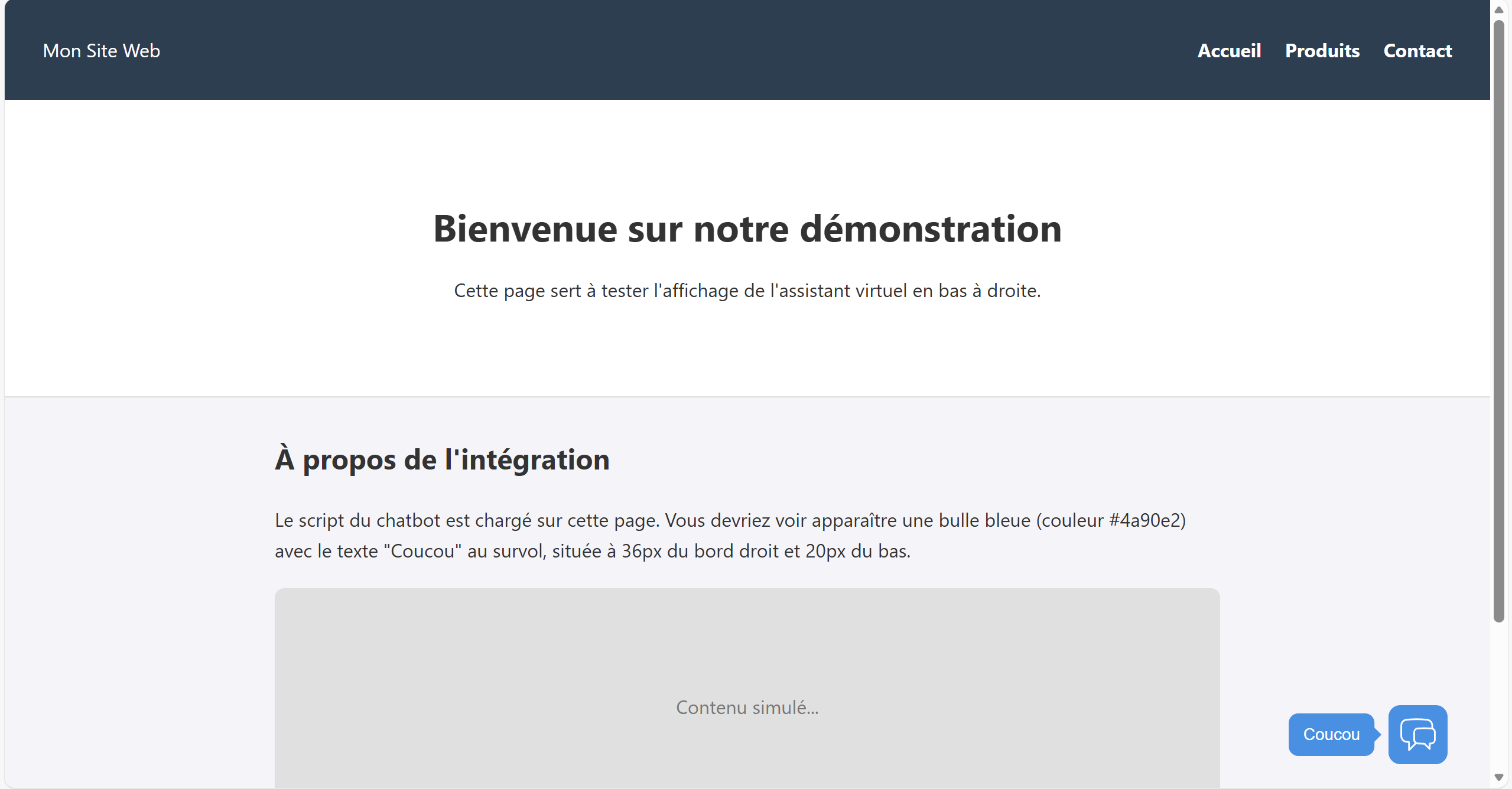Click the blue Coucou chat bubble
1512x789 pixels.
pyautogui.click(x=1331, y=734)
